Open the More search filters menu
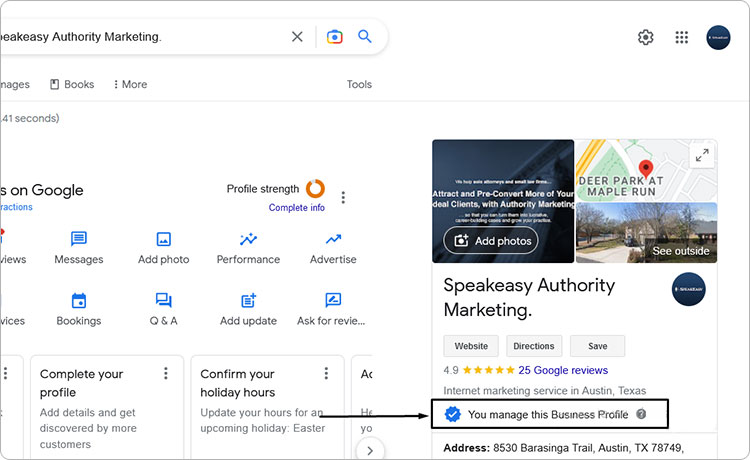Image resolution: width=750 pixels, height=460 pixels. (130, 84)
